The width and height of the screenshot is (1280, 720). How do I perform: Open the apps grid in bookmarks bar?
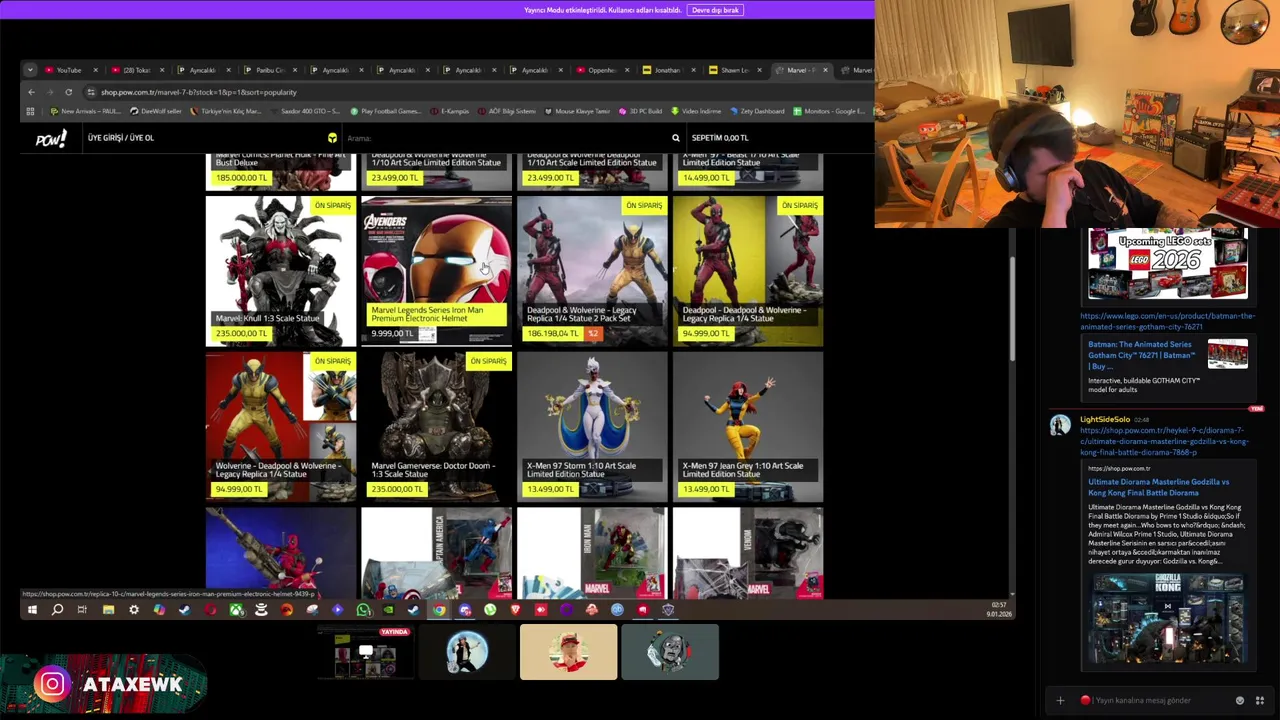pyautogui.click(x=30, y=111)
